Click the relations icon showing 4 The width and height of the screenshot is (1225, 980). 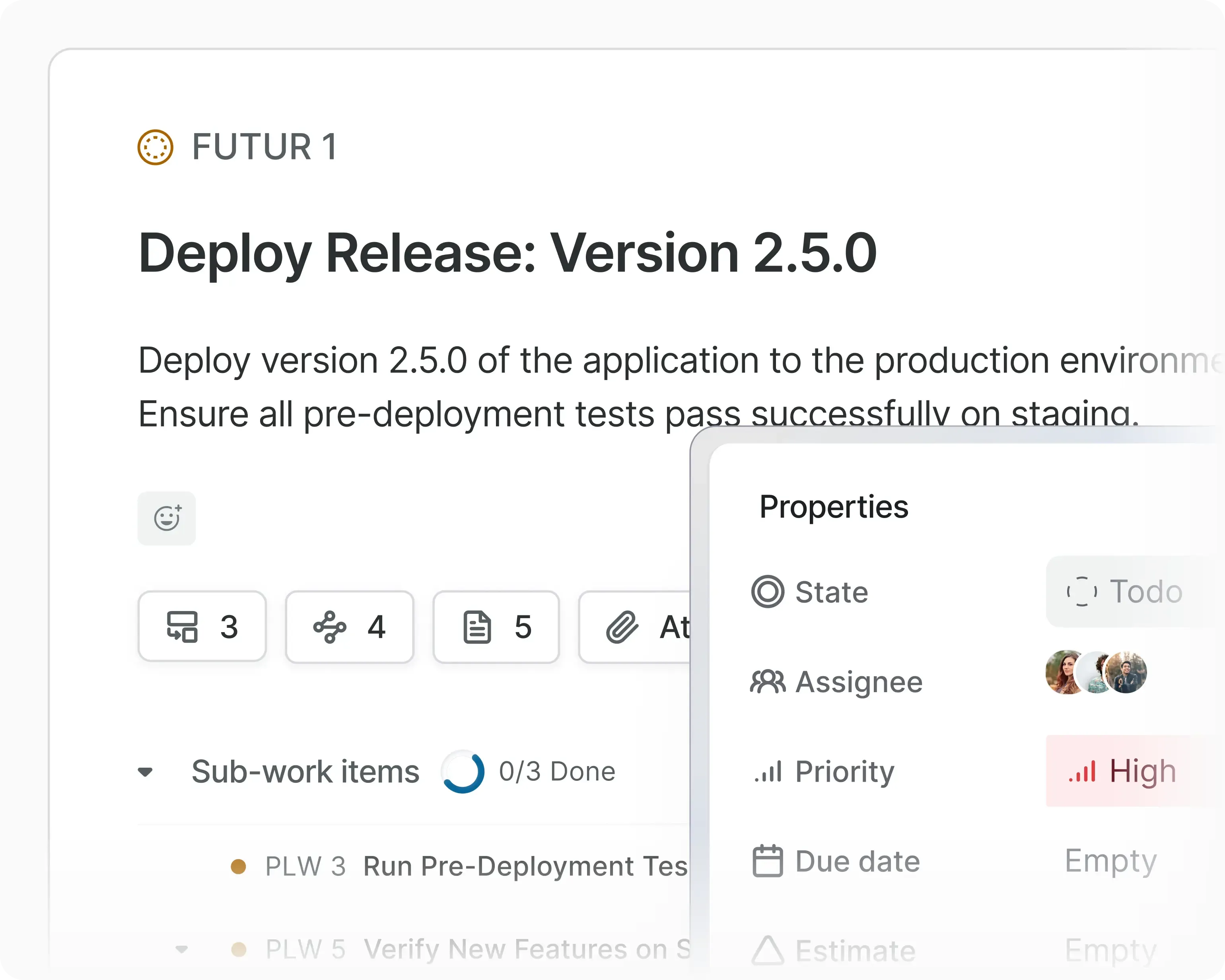(330, 627)
